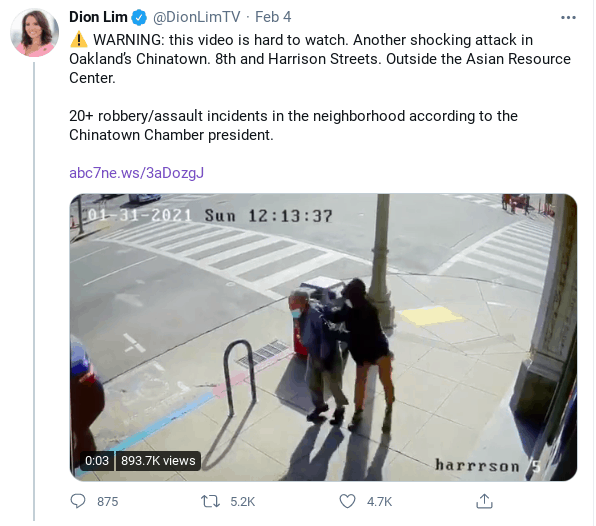The image size is (596, 526).
Task: Play the surveillance video thumbnail
Action: coord(323,337)
